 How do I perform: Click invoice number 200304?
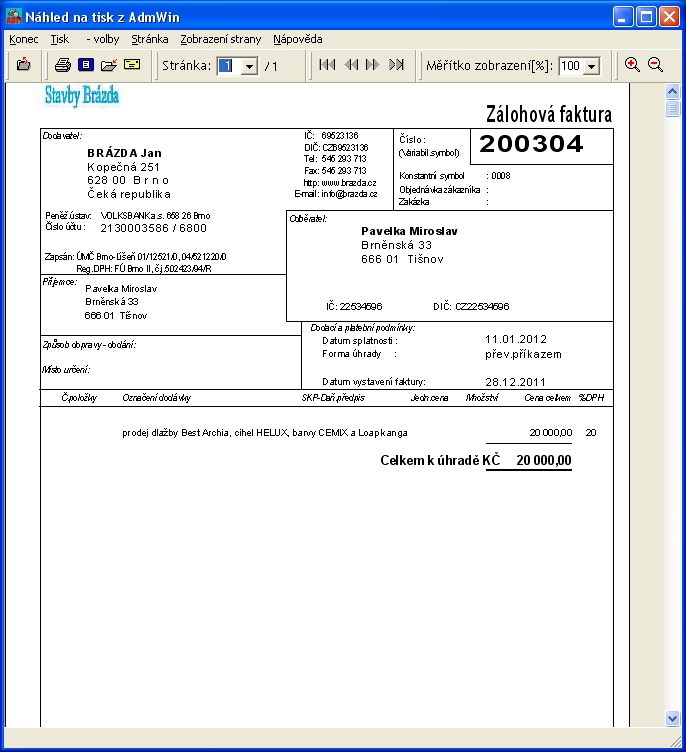(531, 144)
